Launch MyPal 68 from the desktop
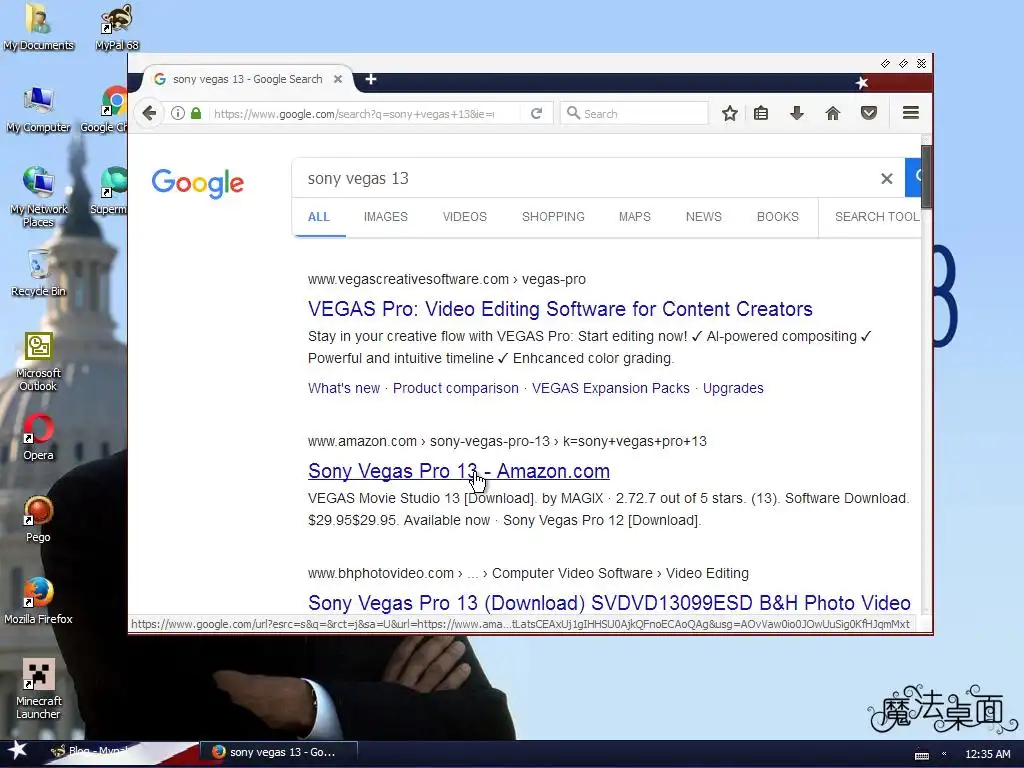1024x768 pixels. [x=117, y=27]
